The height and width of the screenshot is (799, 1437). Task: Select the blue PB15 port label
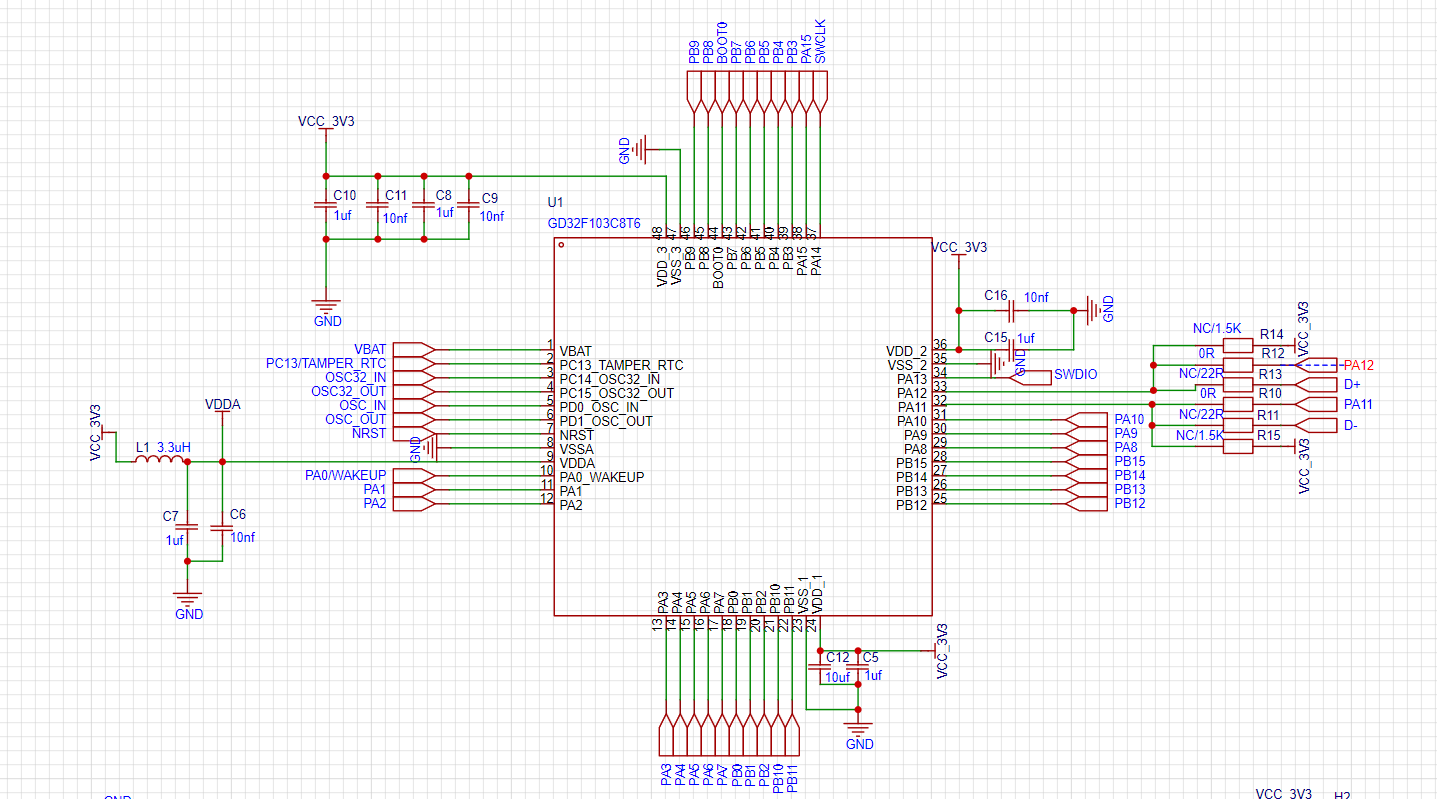tap(1130, 461)
